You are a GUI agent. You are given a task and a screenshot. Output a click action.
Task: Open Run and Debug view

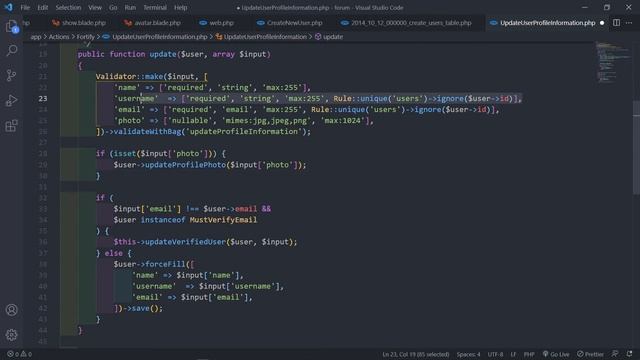click(11, 100)
